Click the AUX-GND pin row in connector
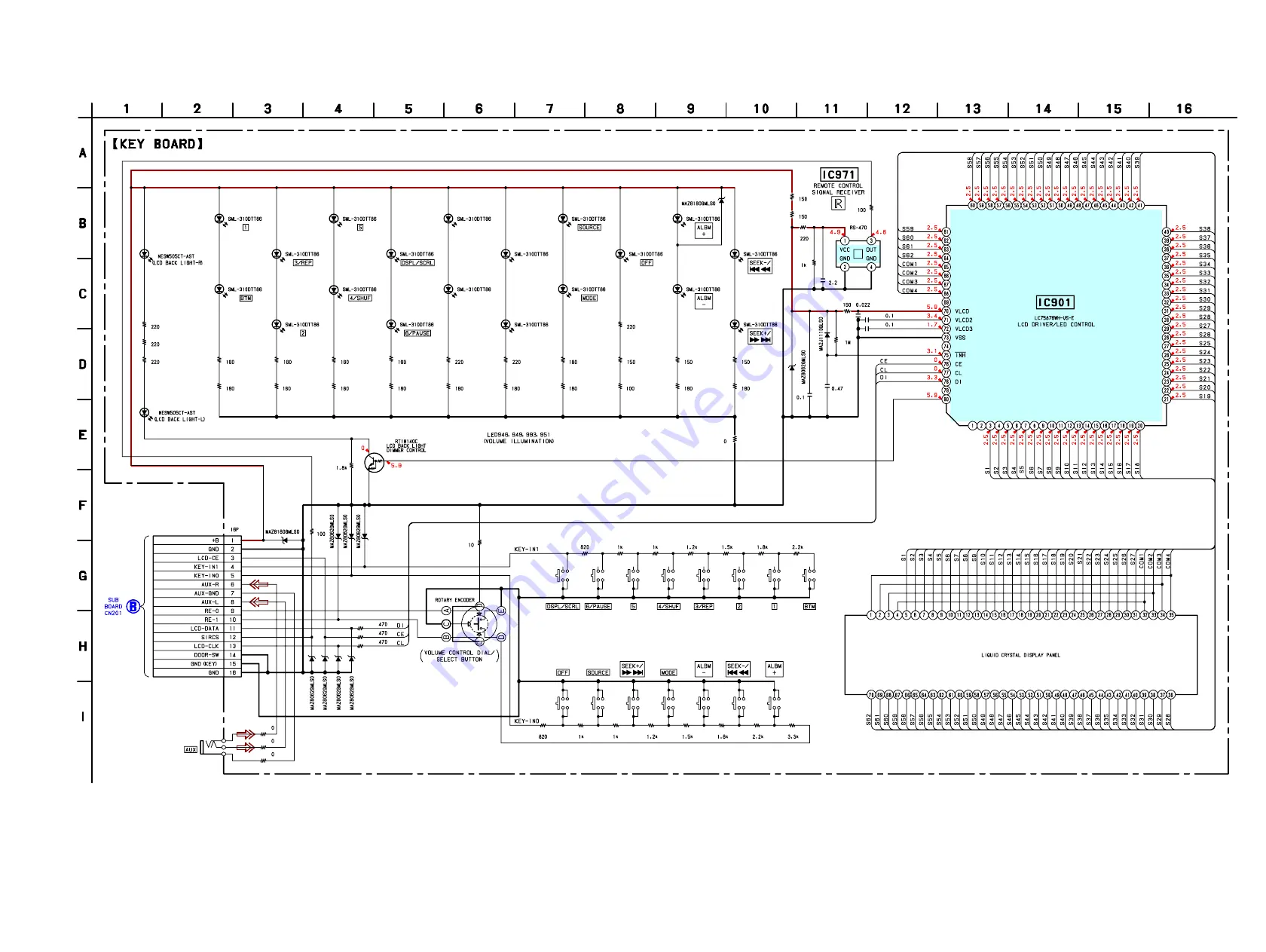 (x=197, y=593)
